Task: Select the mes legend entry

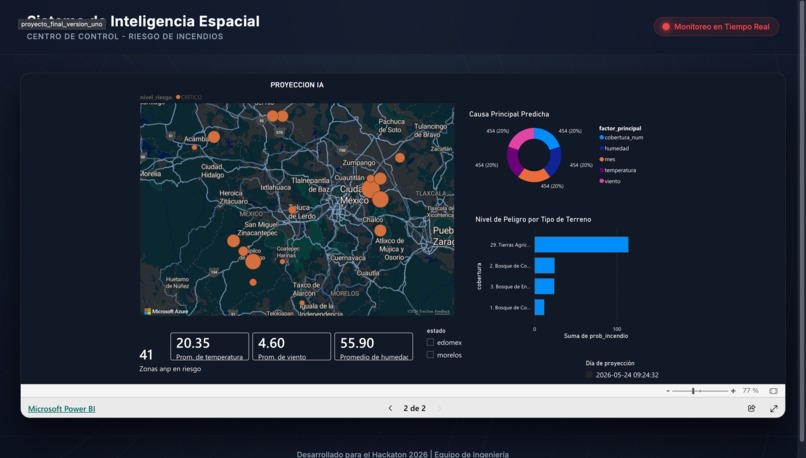Action: tap(608, 159)
